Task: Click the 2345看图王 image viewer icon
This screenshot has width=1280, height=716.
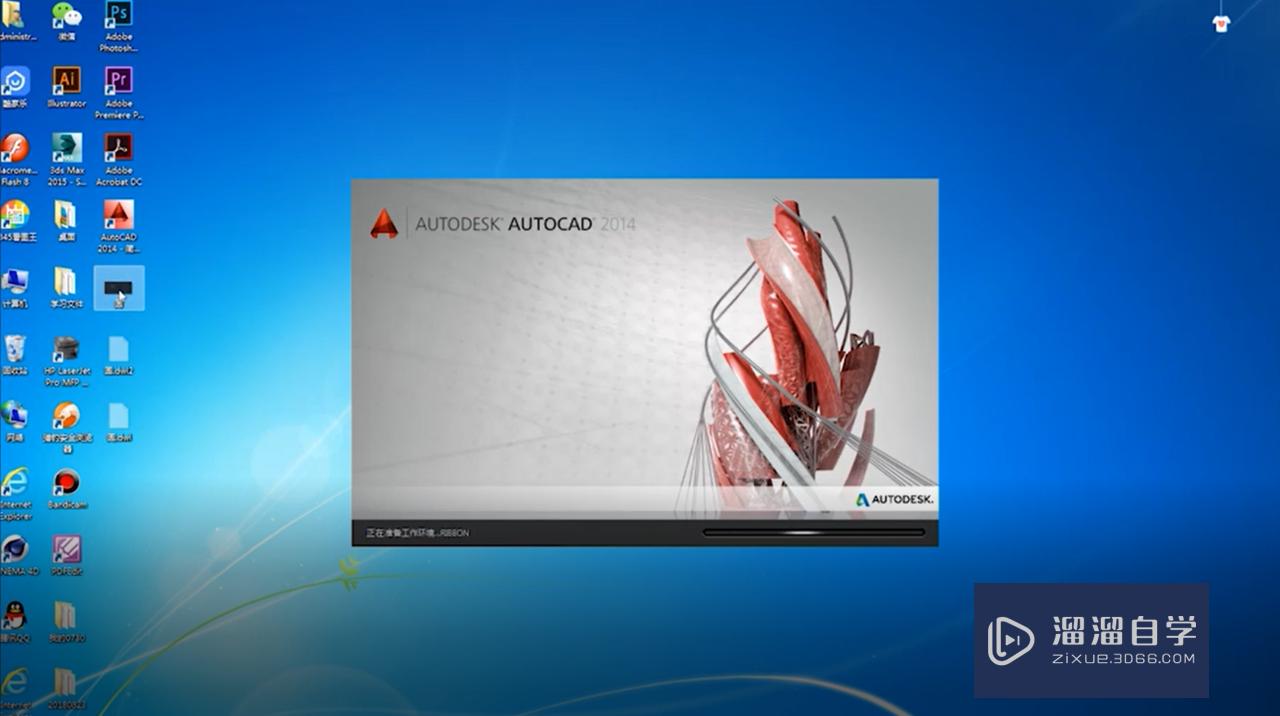Action: point(16,221)
